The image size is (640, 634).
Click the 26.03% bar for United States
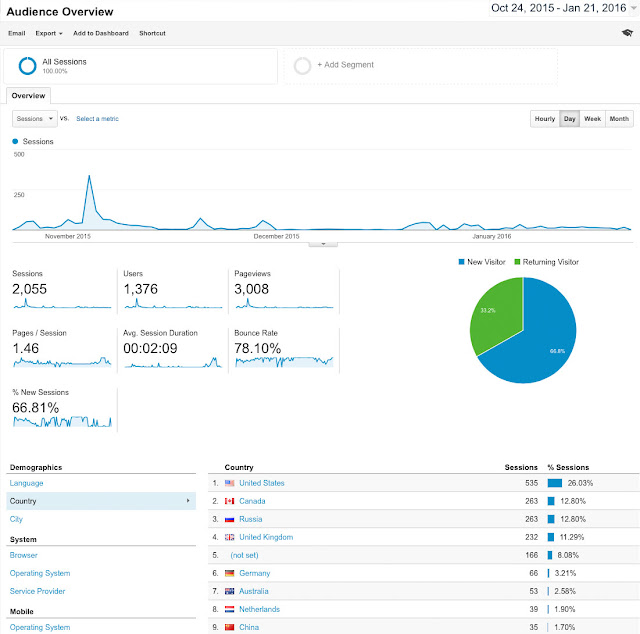click(x=555, y=483)
